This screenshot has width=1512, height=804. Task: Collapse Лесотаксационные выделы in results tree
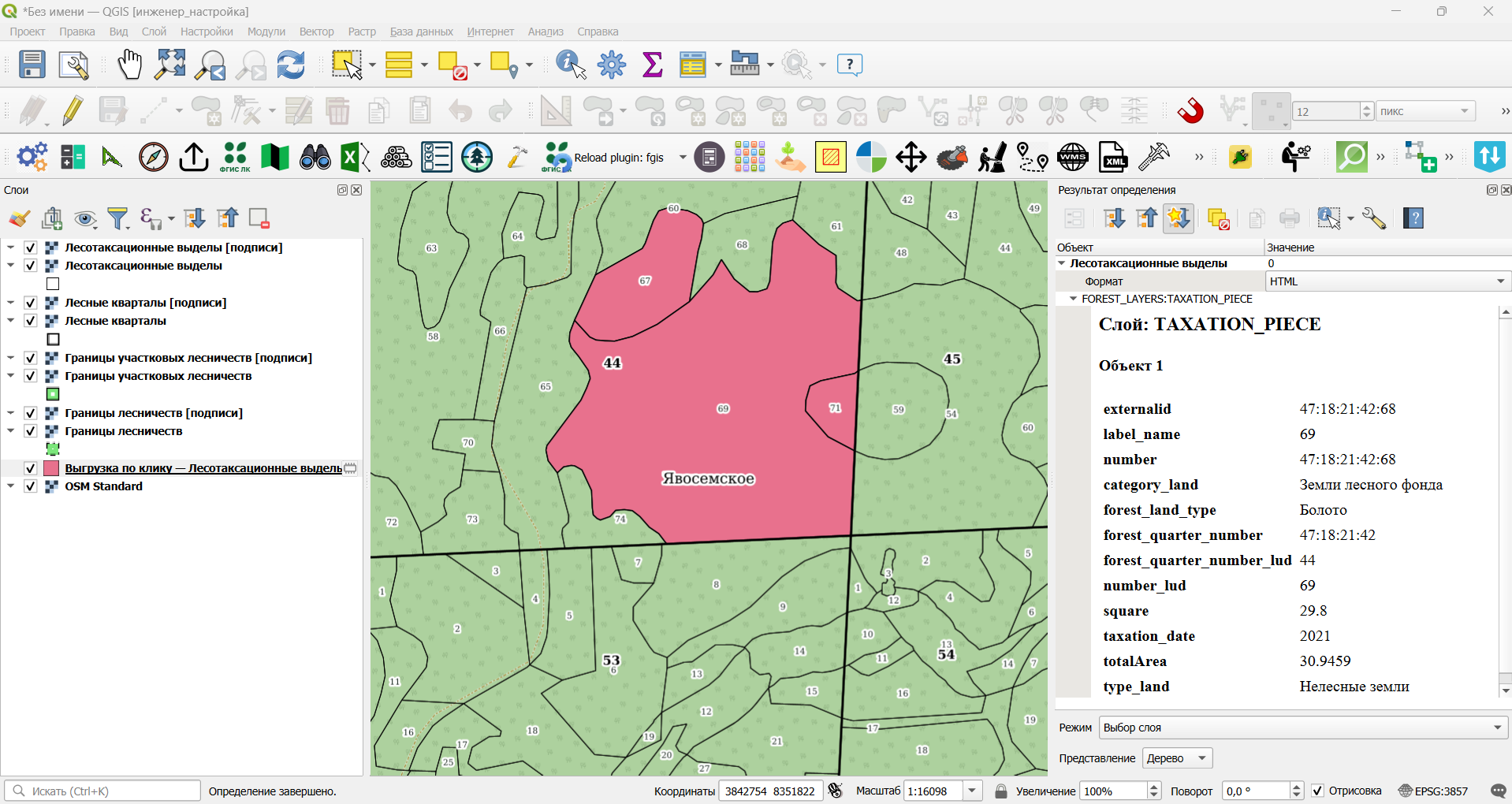tap(1062, 263)
